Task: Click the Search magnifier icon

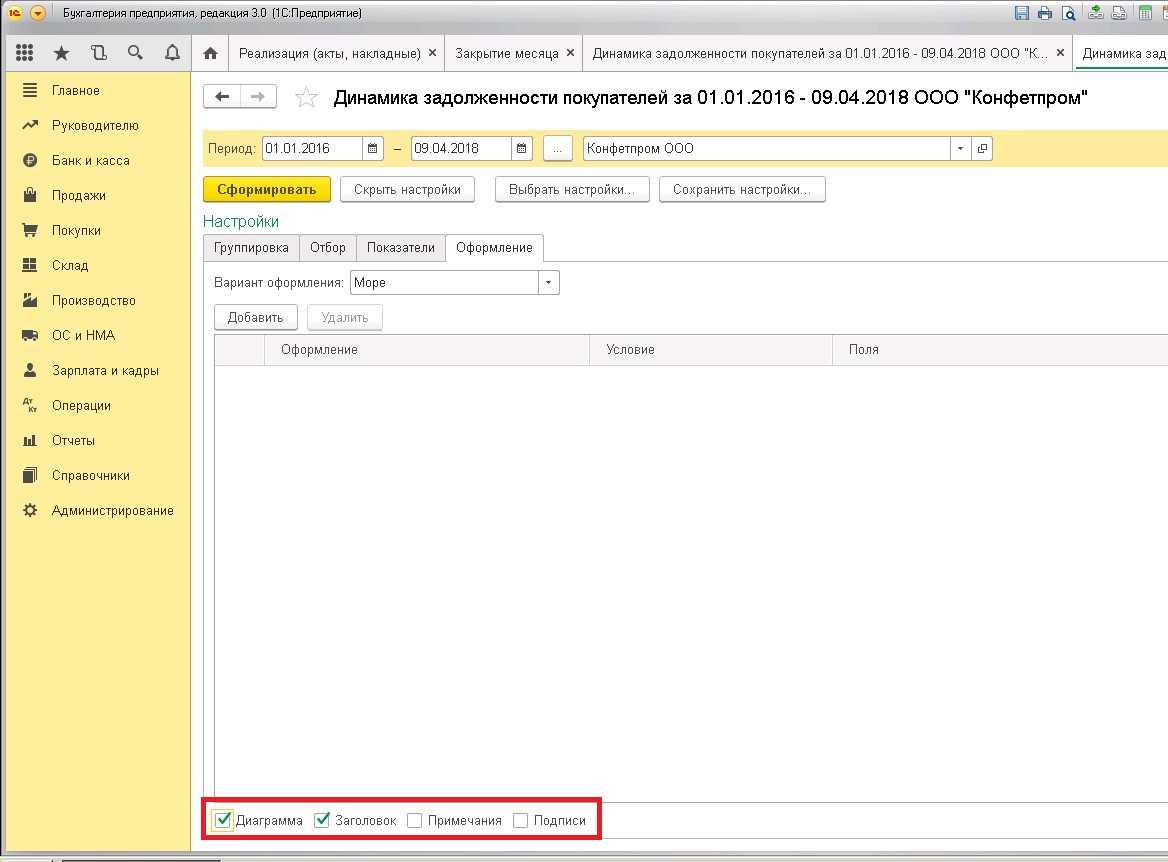Action: click(135, 53)
